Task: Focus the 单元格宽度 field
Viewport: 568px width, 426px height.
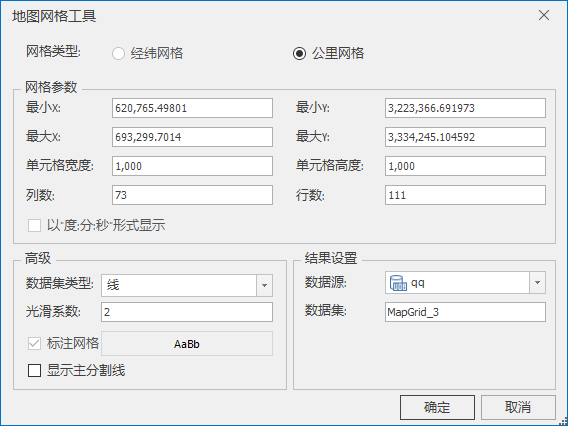Action: point(192,166)
